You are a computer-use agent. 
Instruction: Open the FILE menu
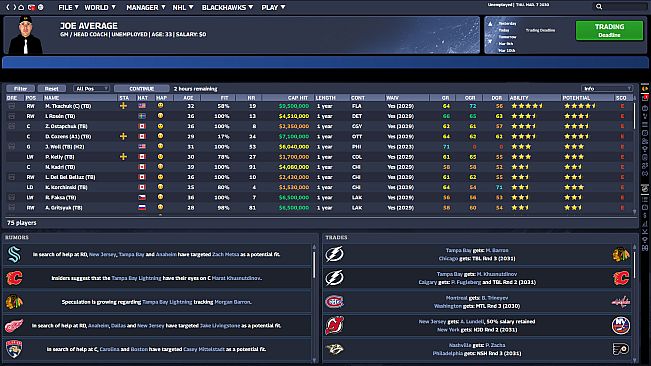68,7
